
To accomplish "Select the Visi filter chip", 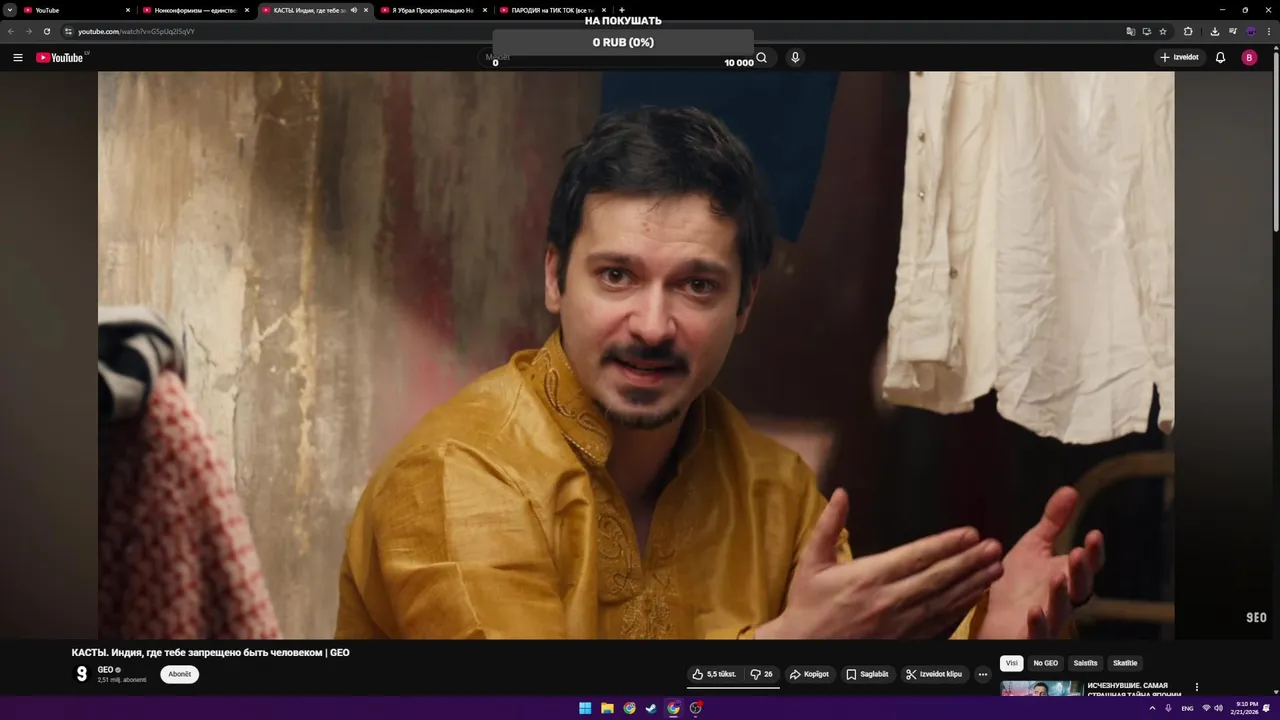I will pos(1011,663).
